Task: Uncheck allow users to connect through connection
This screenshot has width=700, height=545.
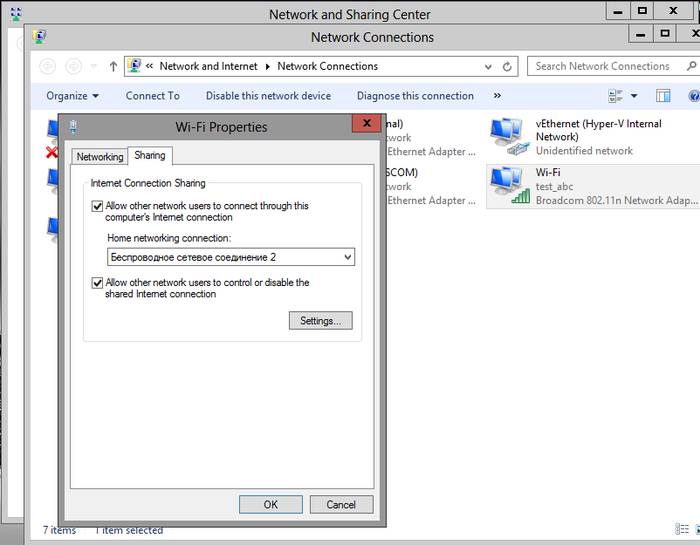Action: [x=97, y=206]
